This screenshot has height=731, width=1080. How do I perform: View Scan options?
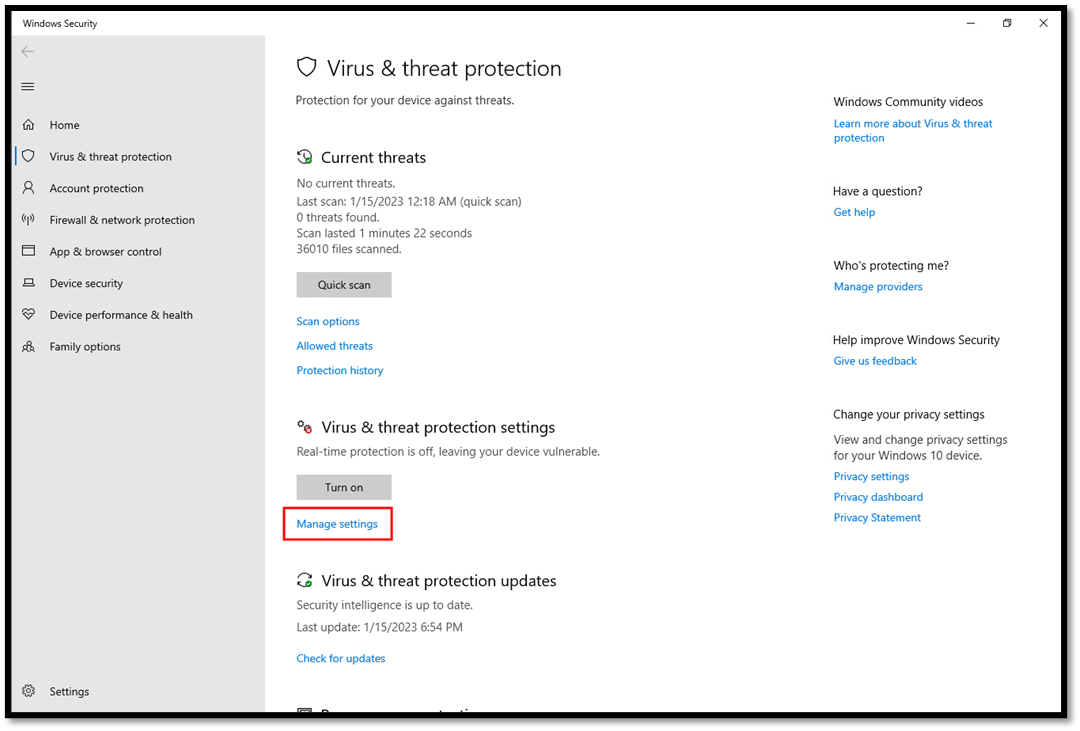click(328, 321)
